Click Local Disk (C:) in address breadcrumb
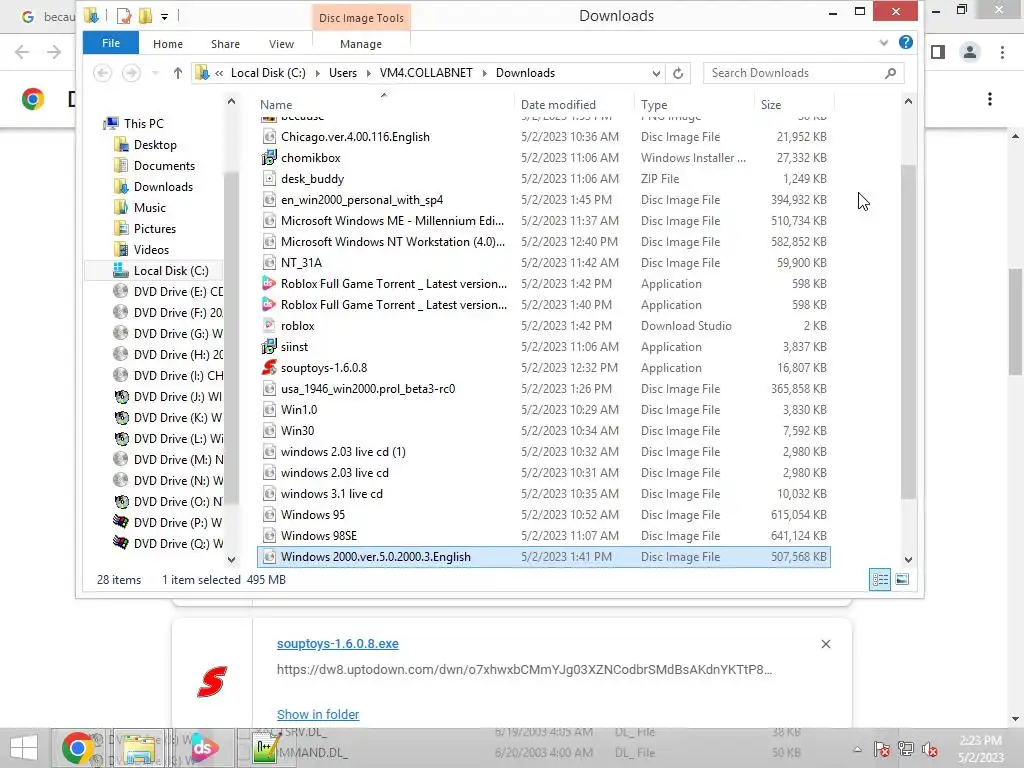Viewport: 1024px width, 768px height. [x=268, y=73]
